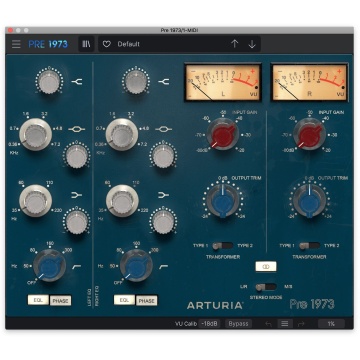360x360 pixels.
Task: Flip the Stereo Mode L/R M/S switch
Action: tap(266, 287)
